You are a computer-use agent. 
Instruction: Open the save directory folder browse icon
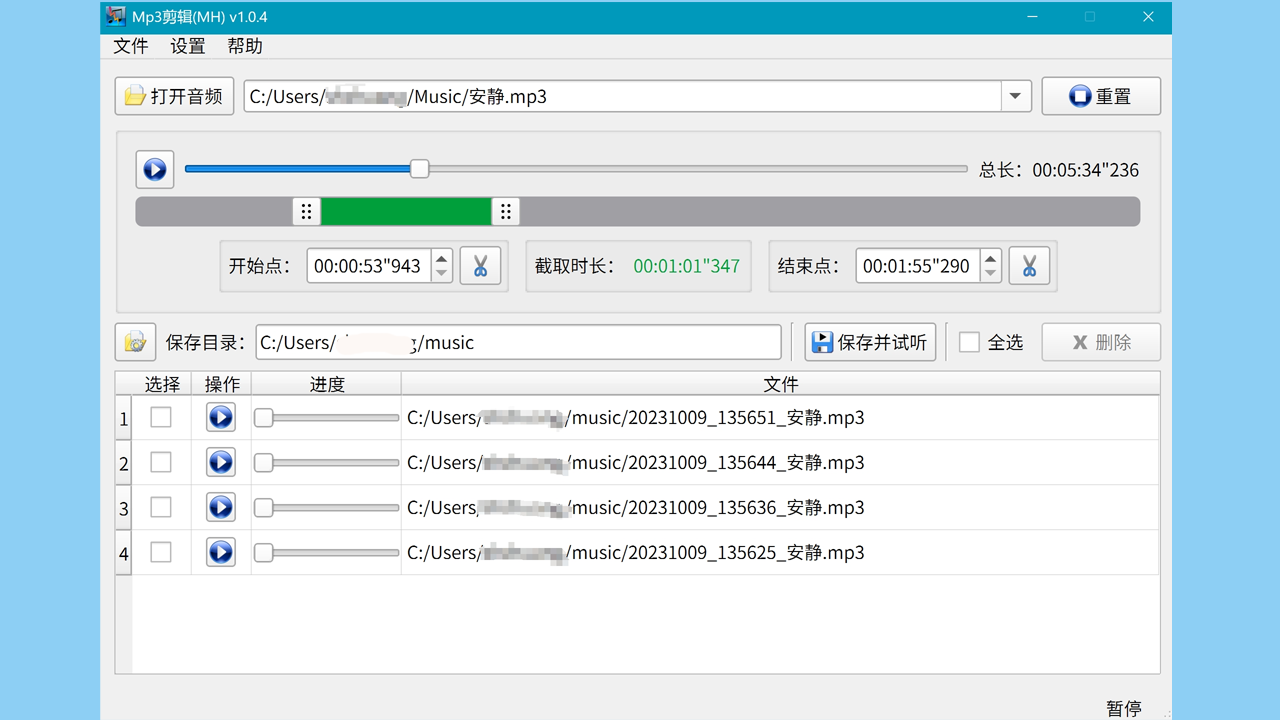click(135, 342)
